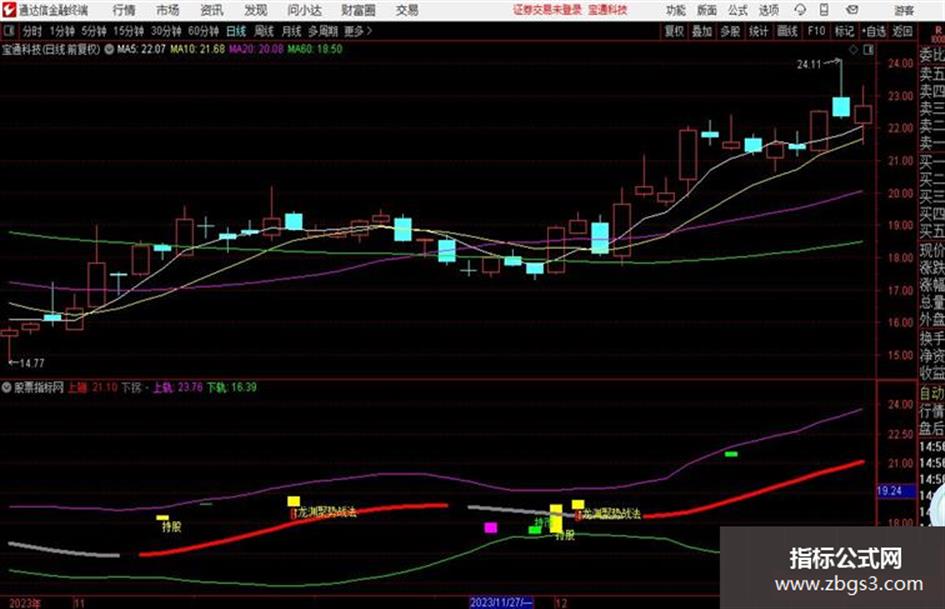Open the 选项 menu

pos(768,10)
